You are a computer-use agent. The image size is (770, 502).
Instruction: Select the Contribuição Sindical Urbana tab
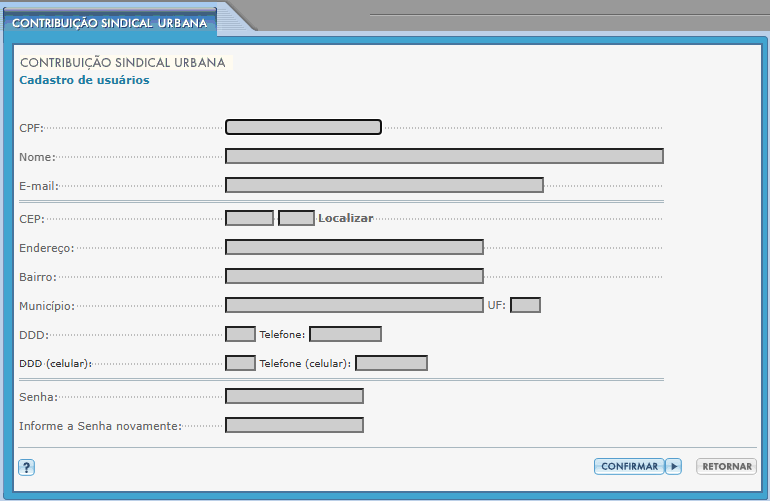coord(108,22)
